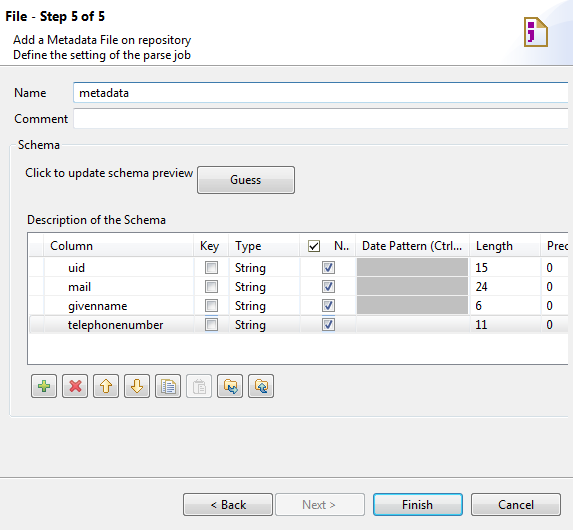The height and width of the screenshot is (530, 573).
Task: Toggle Nullable checkbox for mail row
Action: coord(328,287)
